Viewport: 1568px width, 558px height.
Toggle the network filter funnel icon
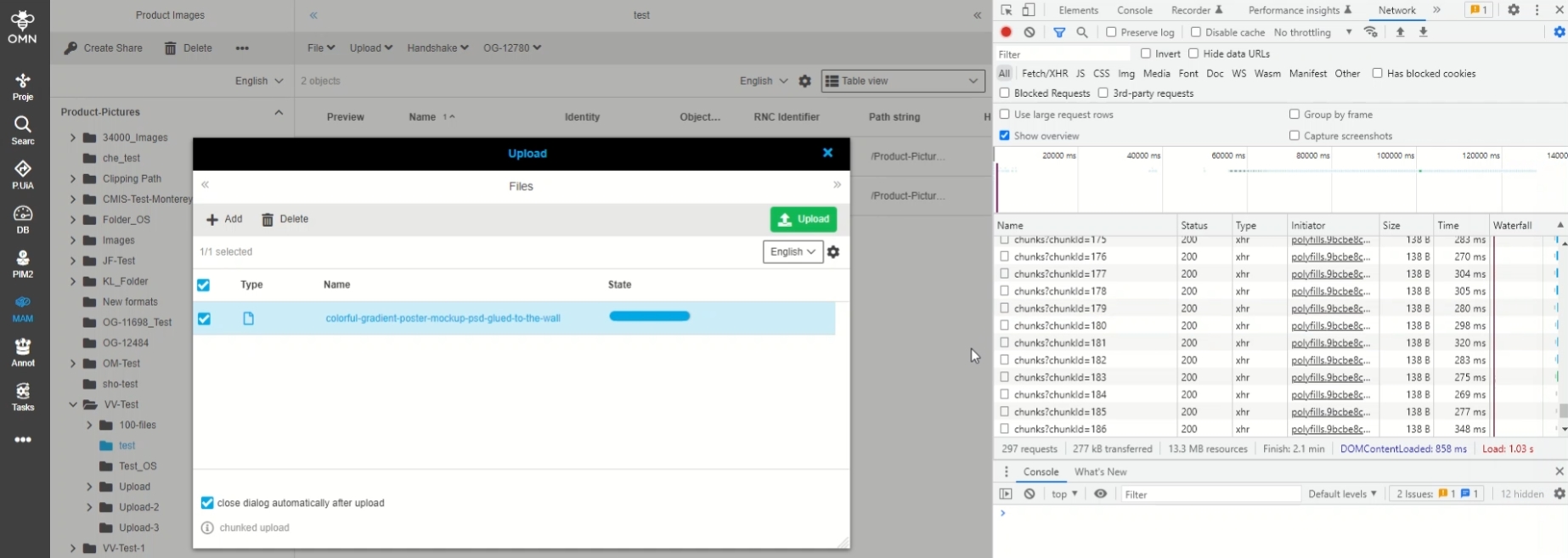(1059, 32)
